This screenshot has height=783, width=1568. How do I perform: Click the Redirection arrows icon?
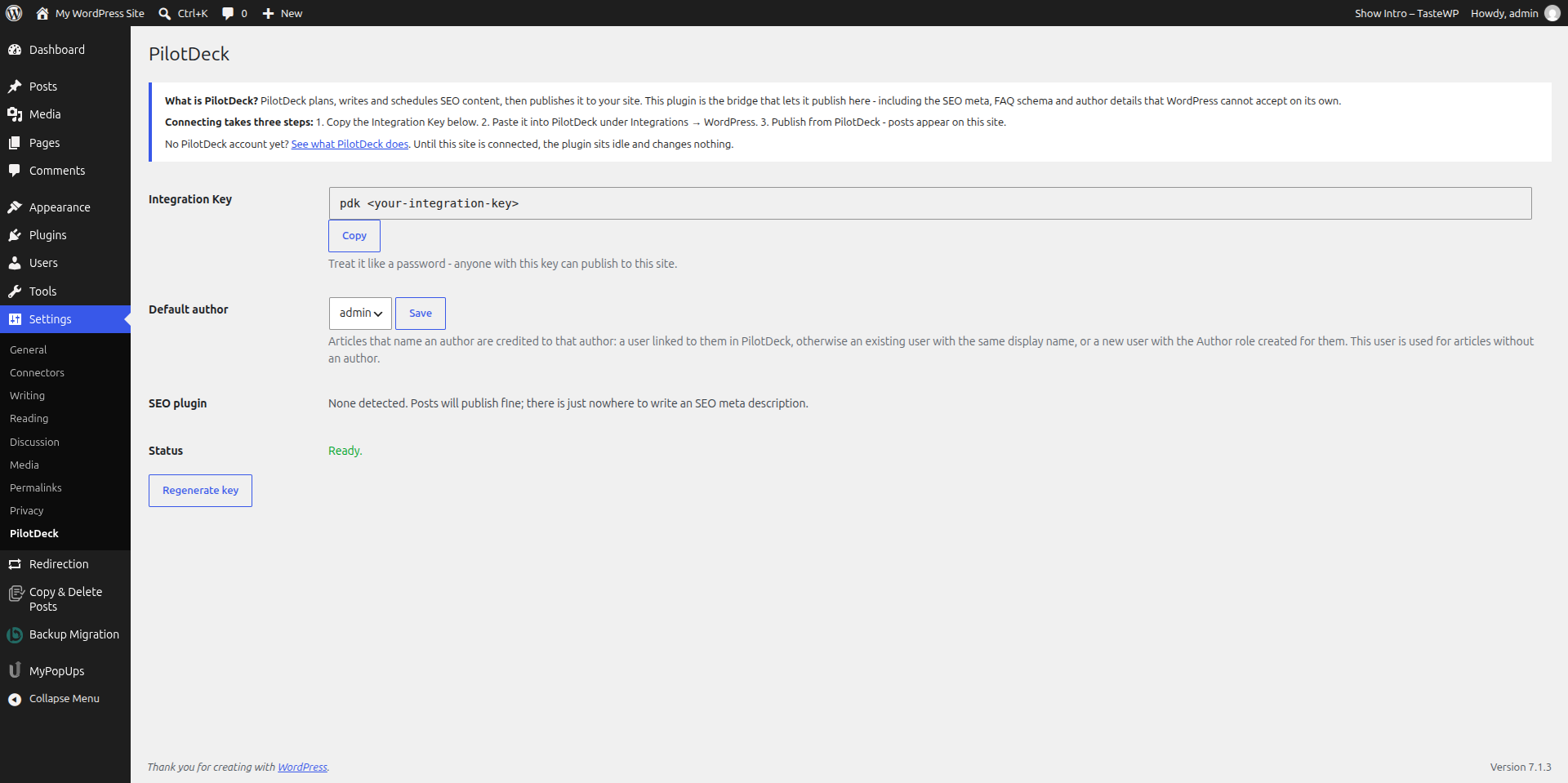click(x=15, y=564)
